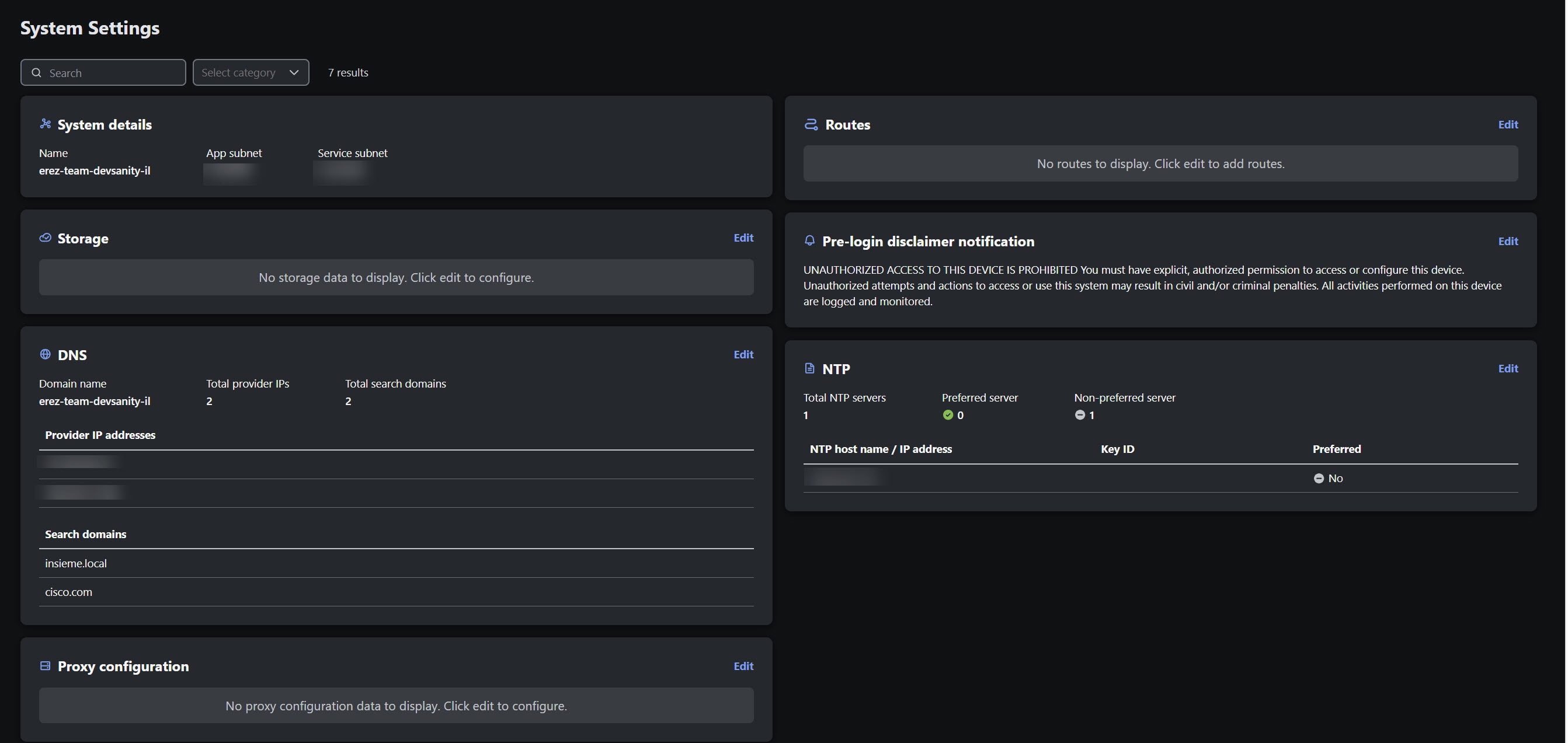Click the No proxy configuration data message
Image resolution: width=1568 pixels, height=743 pixels.
[x=397, y=706]
